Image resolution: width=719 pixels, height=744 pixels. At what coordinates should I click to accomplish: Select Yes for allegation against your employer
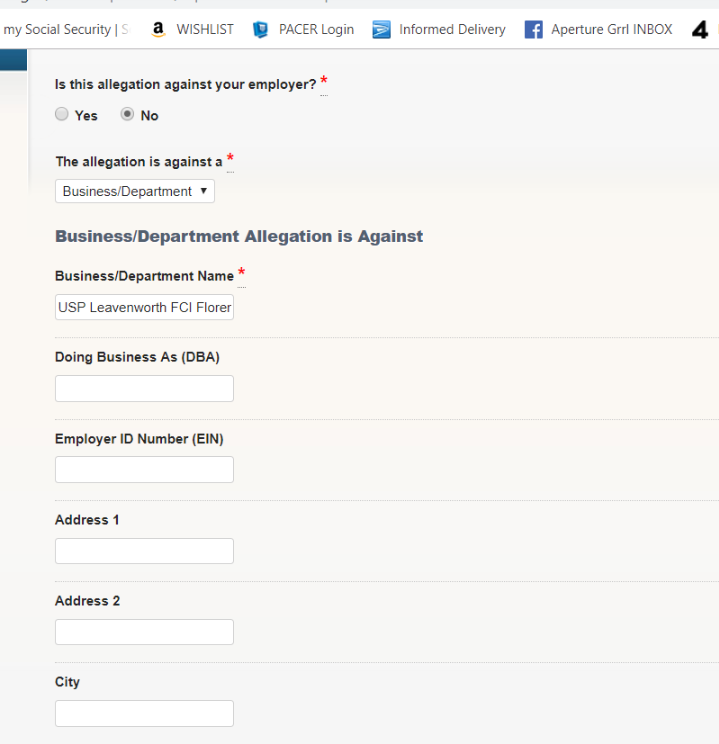click(x=62, y=114)
